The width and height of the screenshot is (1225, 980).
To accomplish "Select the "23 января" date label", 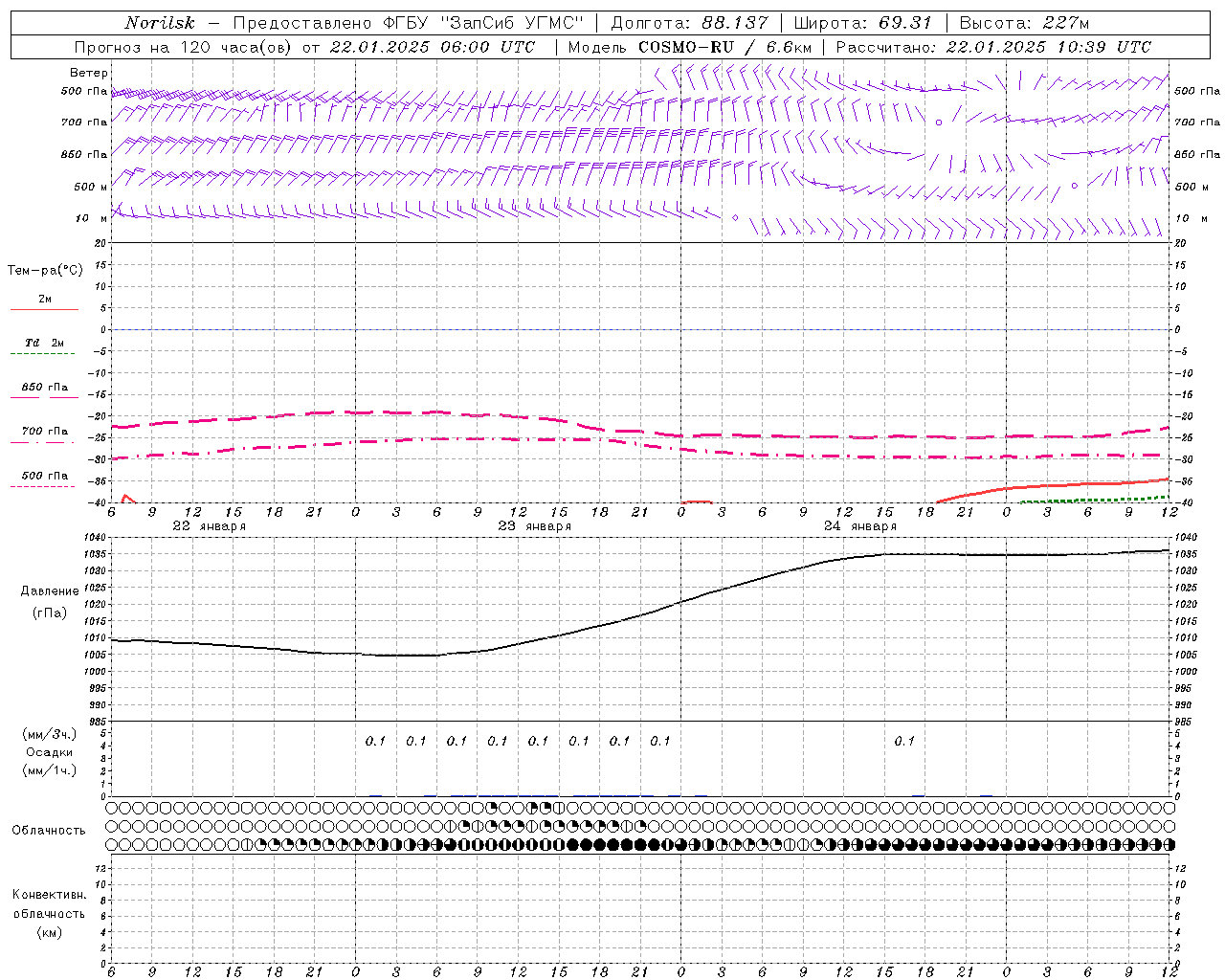I will point(534,526).
